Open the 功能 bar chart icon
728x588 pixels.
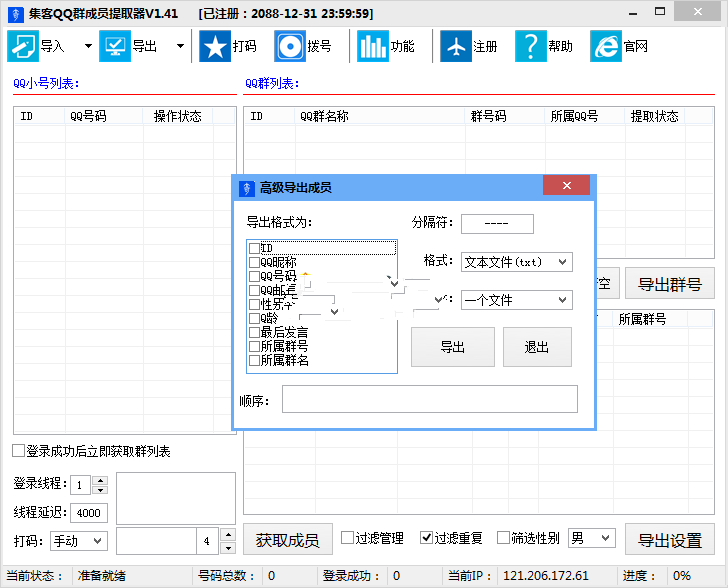click(x=372, y=46)
